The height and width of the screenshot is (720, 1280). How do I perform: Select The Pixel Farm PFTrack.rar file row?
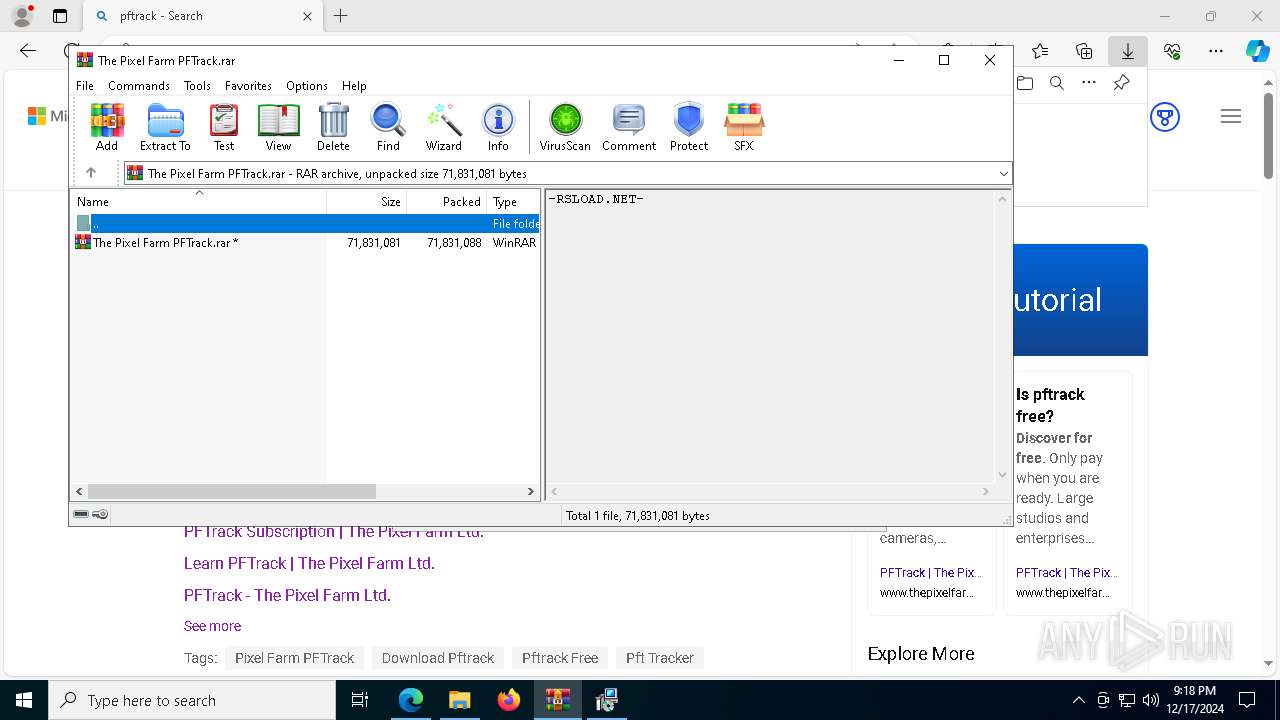305,242
